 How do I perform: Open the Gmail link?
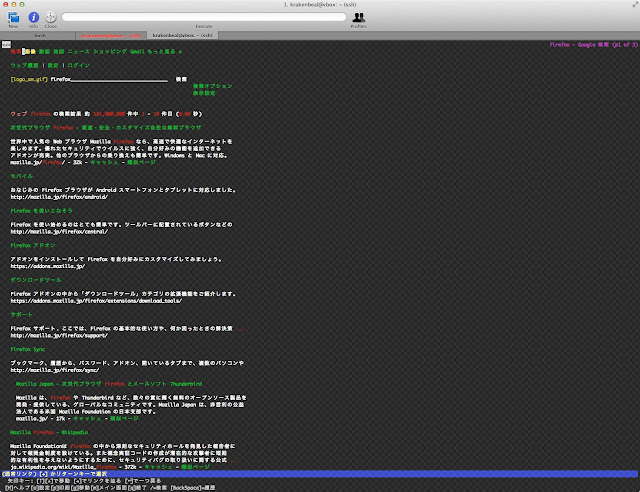pos(137,51)
